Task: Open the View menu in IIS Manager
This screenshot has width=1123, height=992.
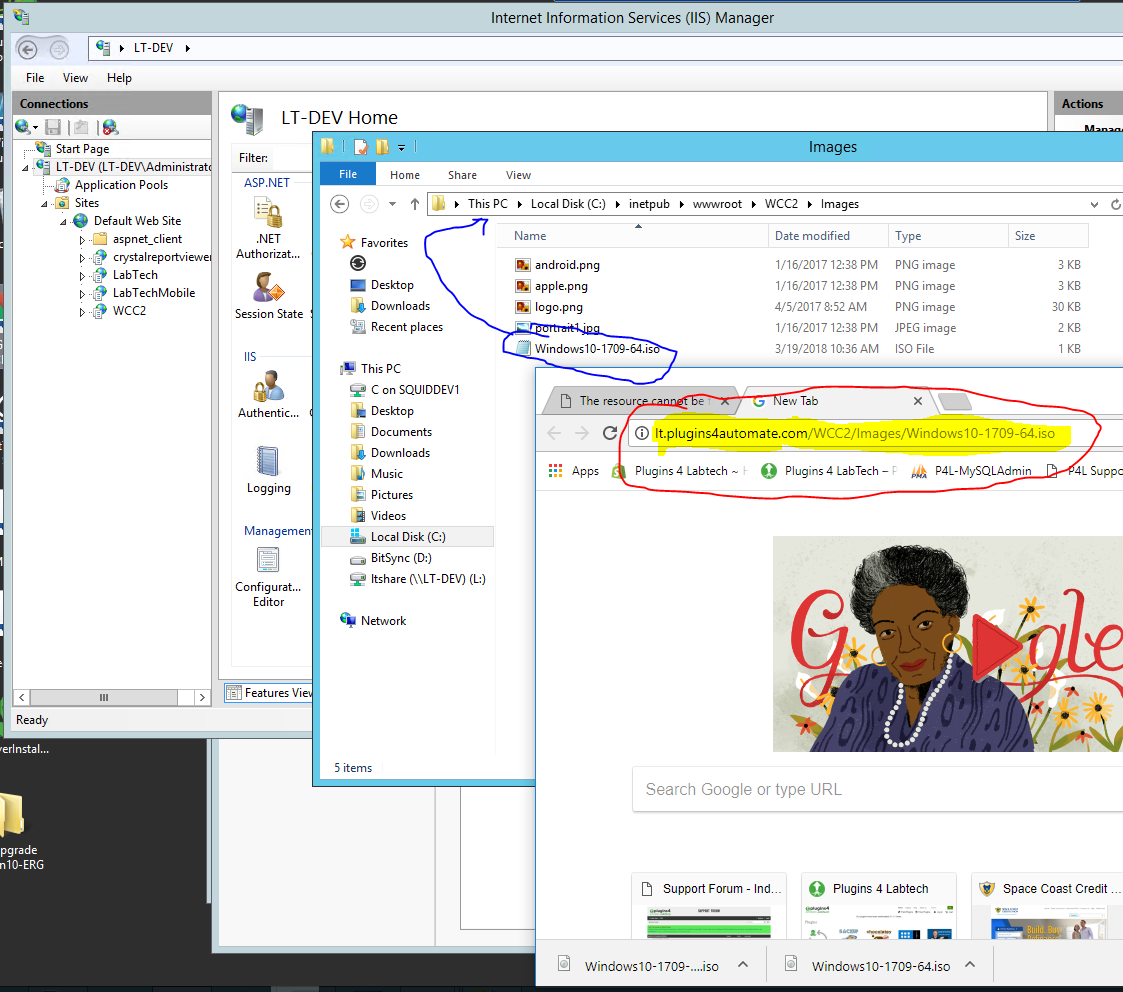Action: pyautogui.click(x=75, y=78)
